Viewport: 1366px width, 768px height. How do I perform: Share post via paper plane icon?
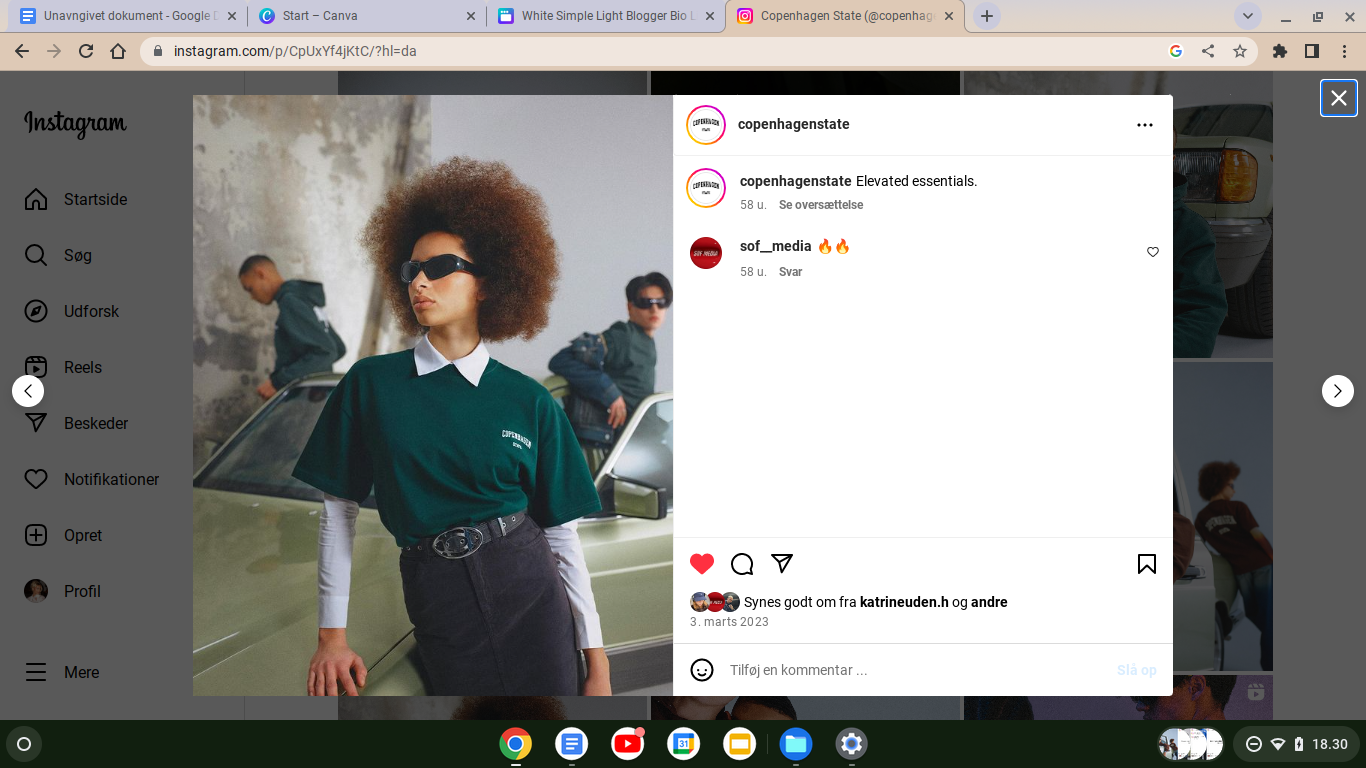point(782,564)
